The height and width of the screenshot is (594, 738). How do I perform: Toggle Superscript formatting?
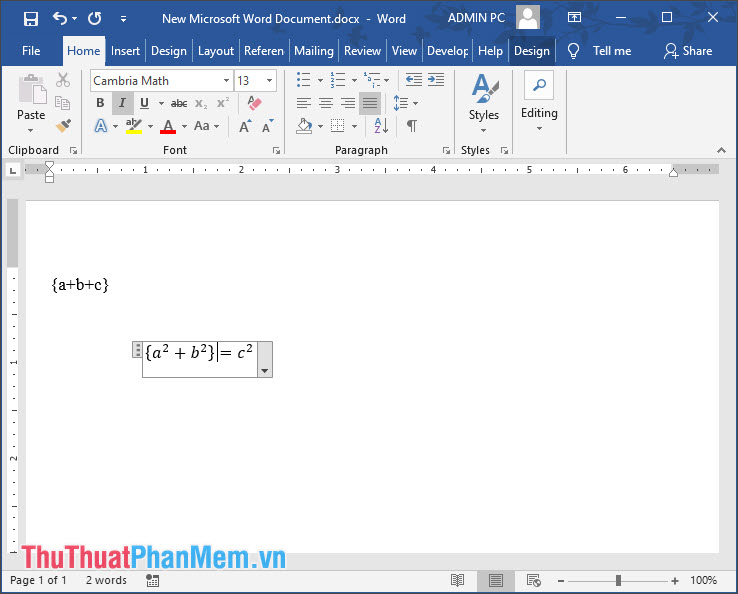(223, 103)
